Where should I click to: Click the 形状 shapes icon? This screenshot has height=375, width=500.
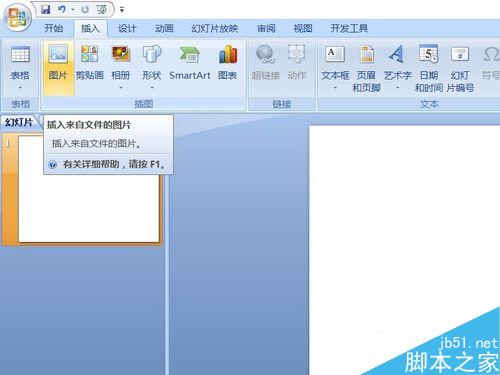coord(152,54)
